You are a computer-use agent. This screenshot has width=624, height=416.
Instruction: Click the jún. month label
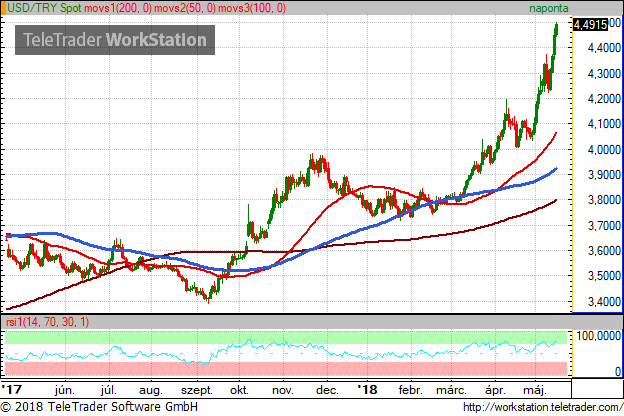point(65,390)
